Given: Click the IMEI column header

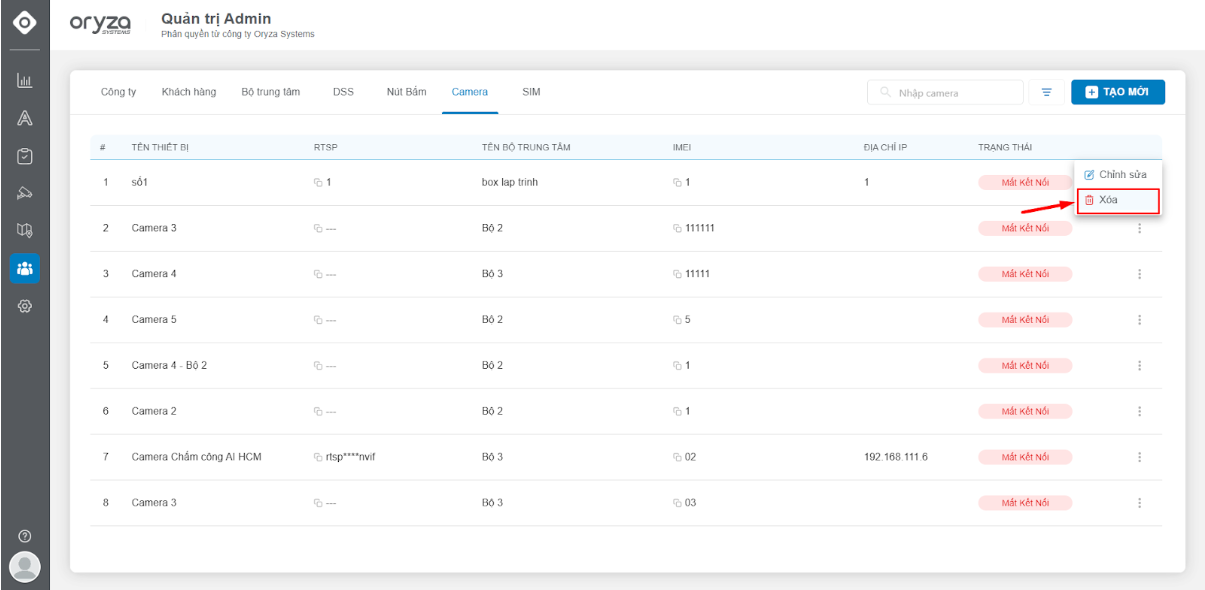Looking at the screenshot, I should [682, 148].
